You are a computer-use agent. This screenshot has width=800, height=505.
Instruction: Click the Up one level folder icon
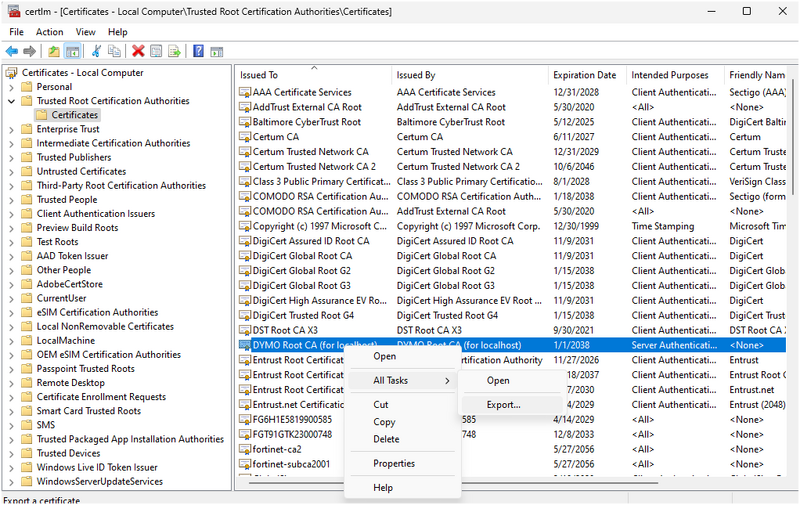54,51
